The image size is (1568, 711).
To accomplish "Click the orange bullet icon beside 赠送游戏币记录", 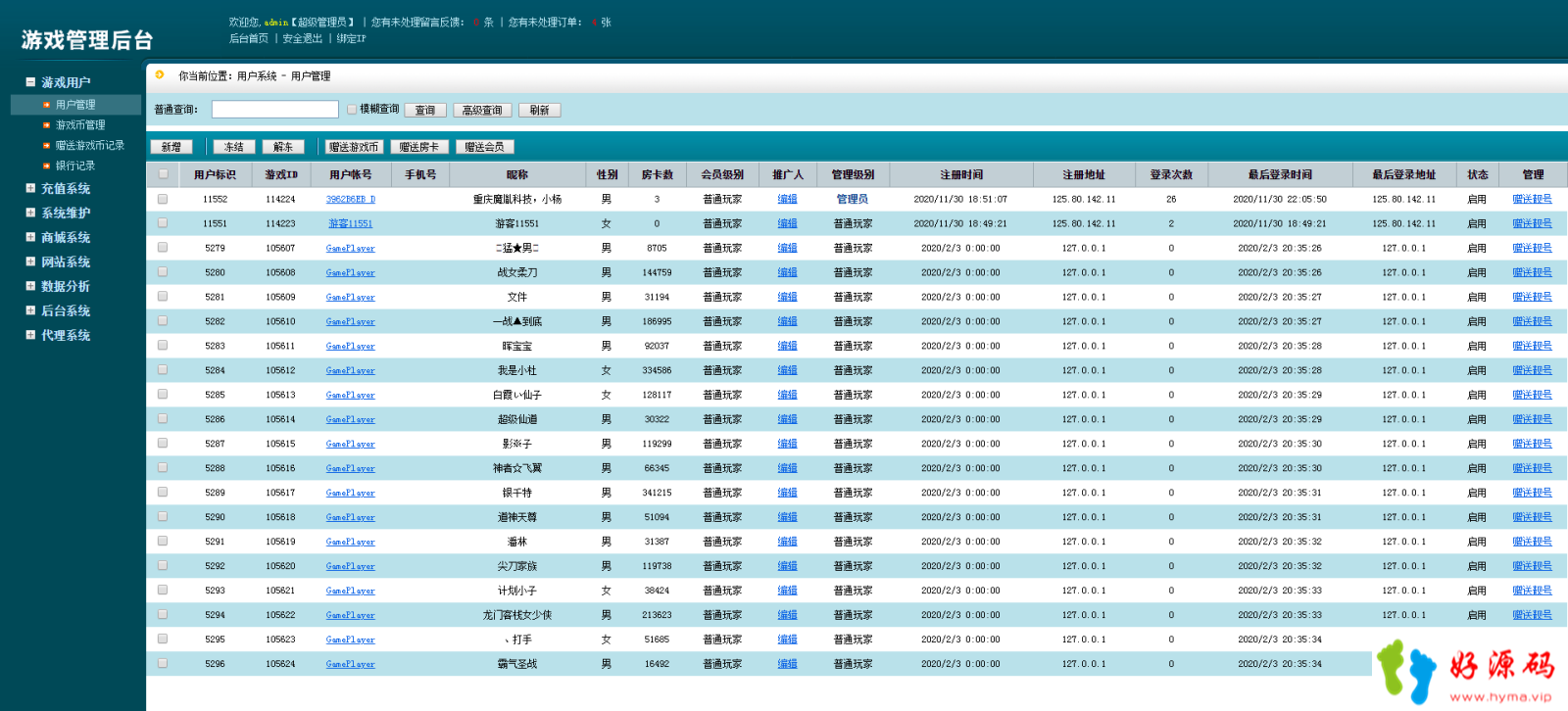I will pos(46,146).
